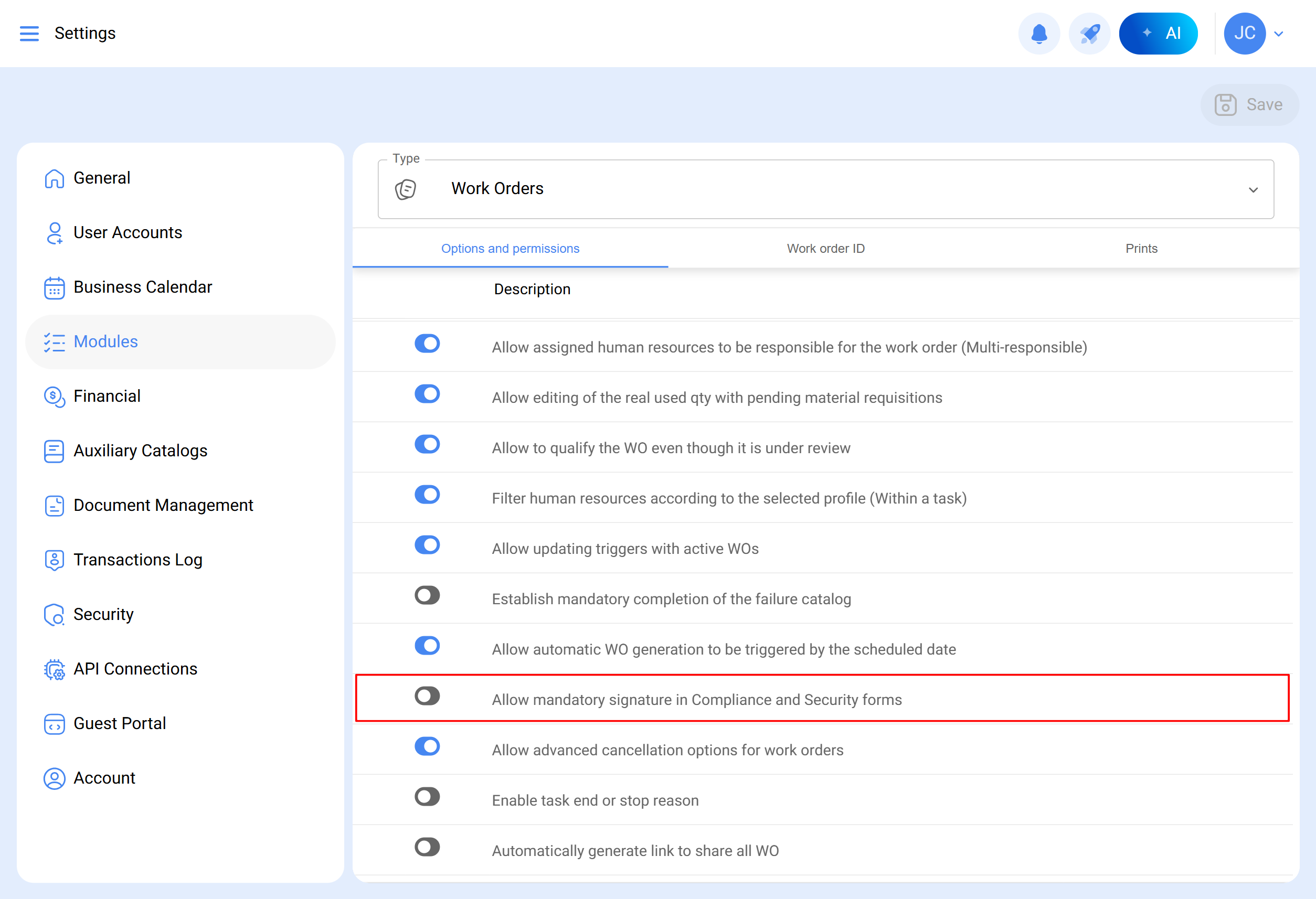The image size is (1316, 899).
Task: Toggle Enable task end or stop reason
Action: (427, 797)
